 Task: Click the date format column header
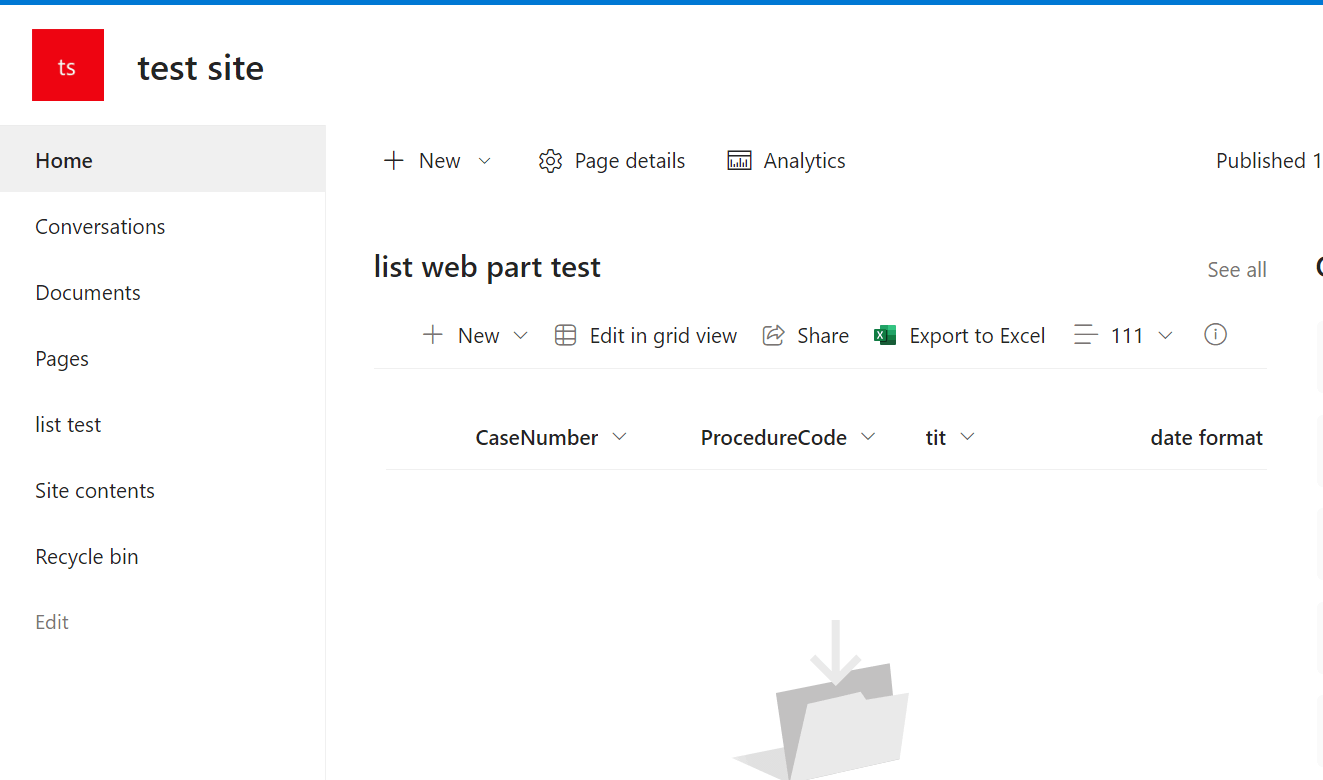1207,438
